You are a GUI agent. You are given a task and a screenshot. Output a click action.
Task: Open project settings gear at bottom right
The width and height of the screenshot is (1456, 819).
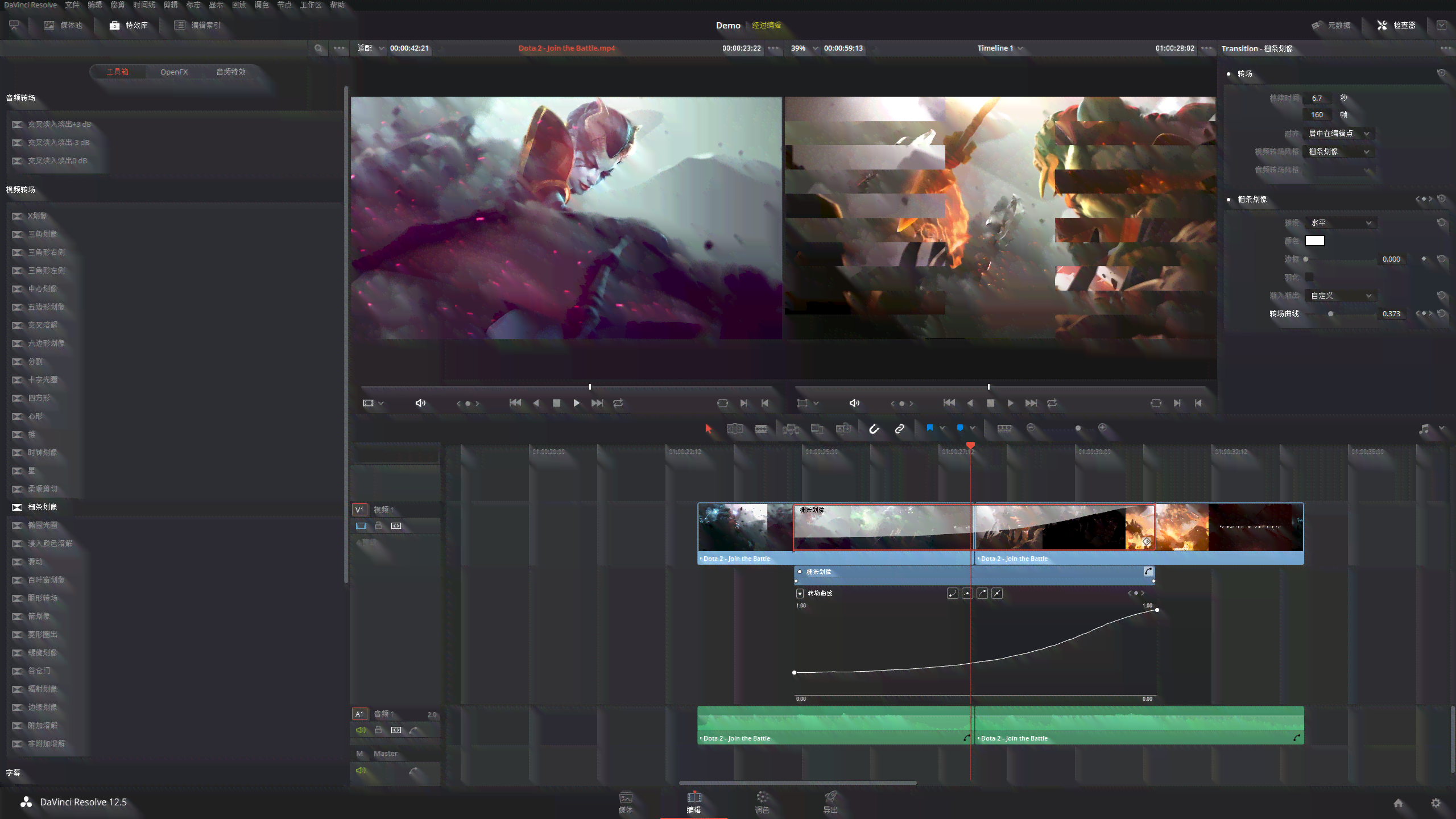pyautogui.click(x=1436, y=803)
